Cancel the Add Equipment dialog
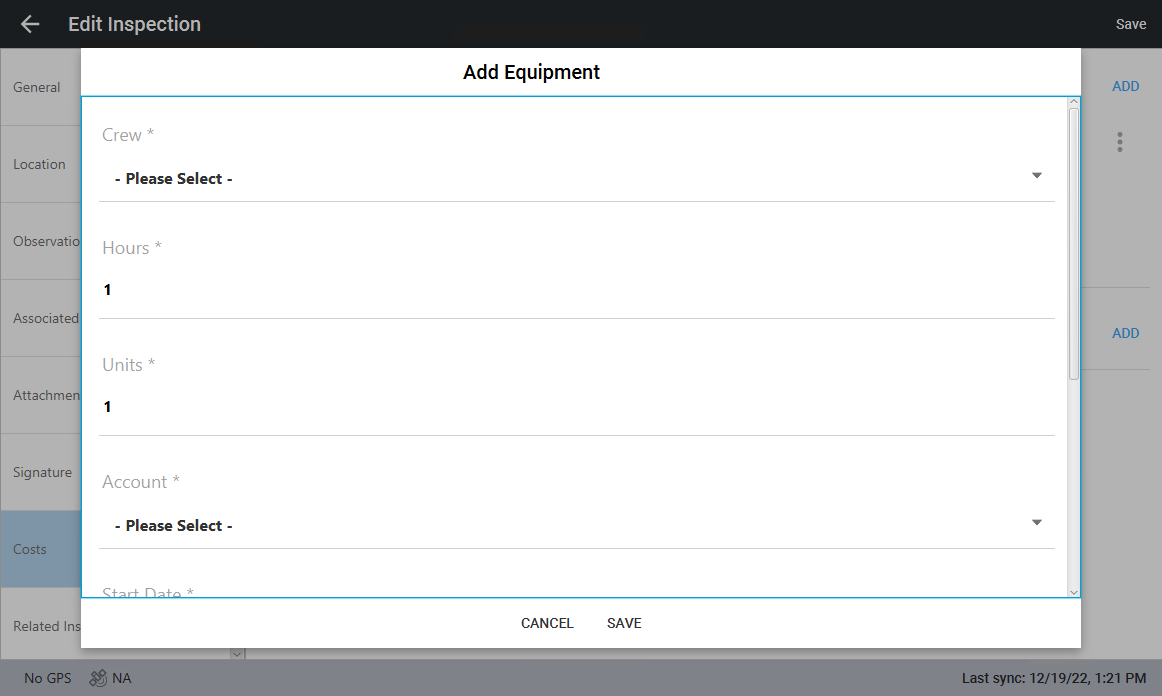This screenshot has width=1162, height=696. point(547,623)
